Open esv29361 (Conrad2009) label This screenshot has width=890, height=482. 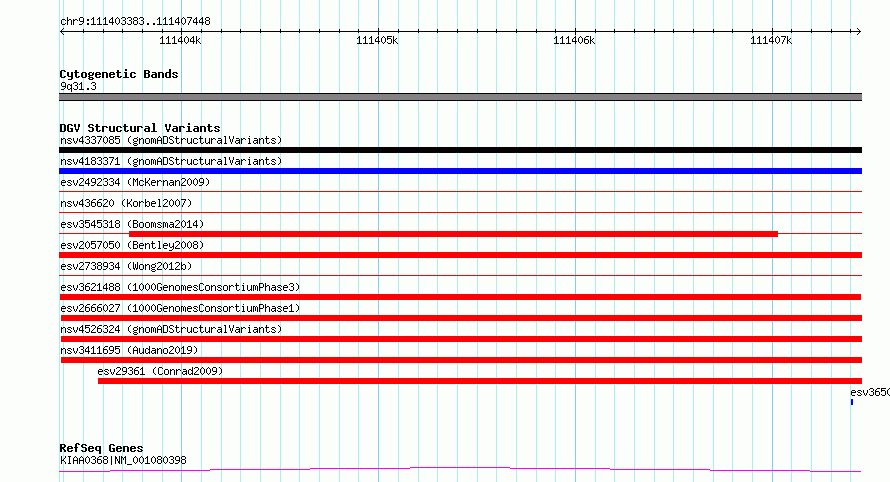click(160, 371)
